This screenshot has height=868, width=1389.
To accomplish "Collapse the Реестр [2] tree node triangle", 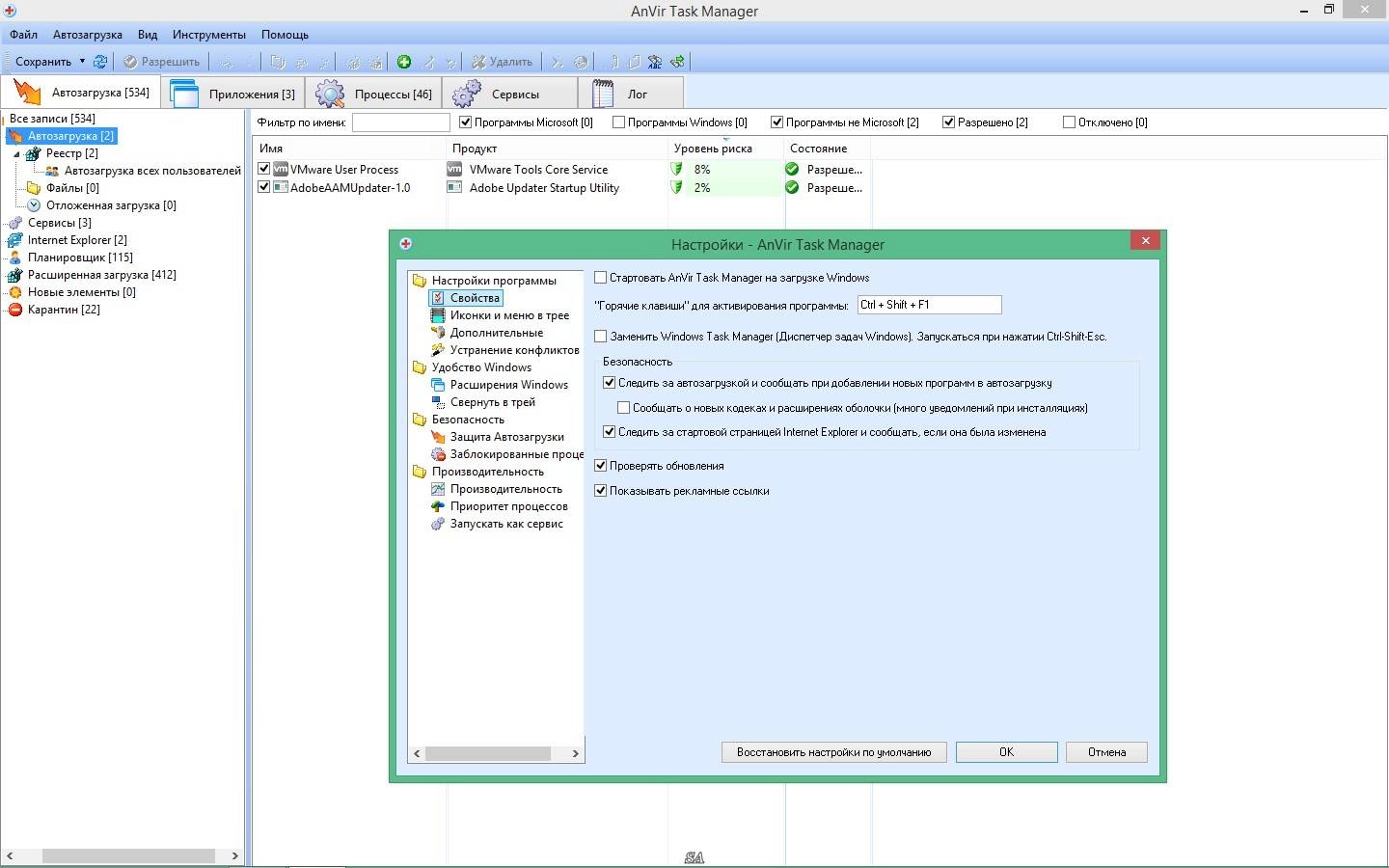I will pyautogui.click(x=16, y=153).
